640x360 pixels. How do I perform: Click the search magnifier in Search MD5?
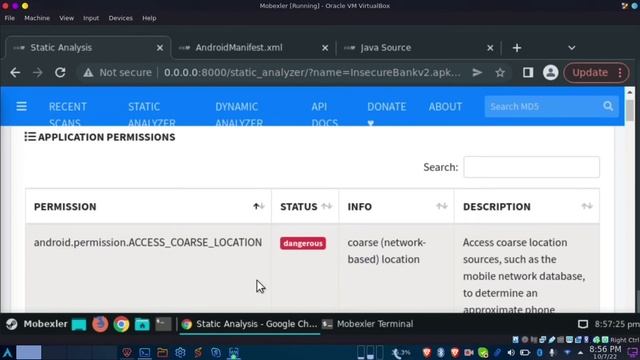(608, 106)
